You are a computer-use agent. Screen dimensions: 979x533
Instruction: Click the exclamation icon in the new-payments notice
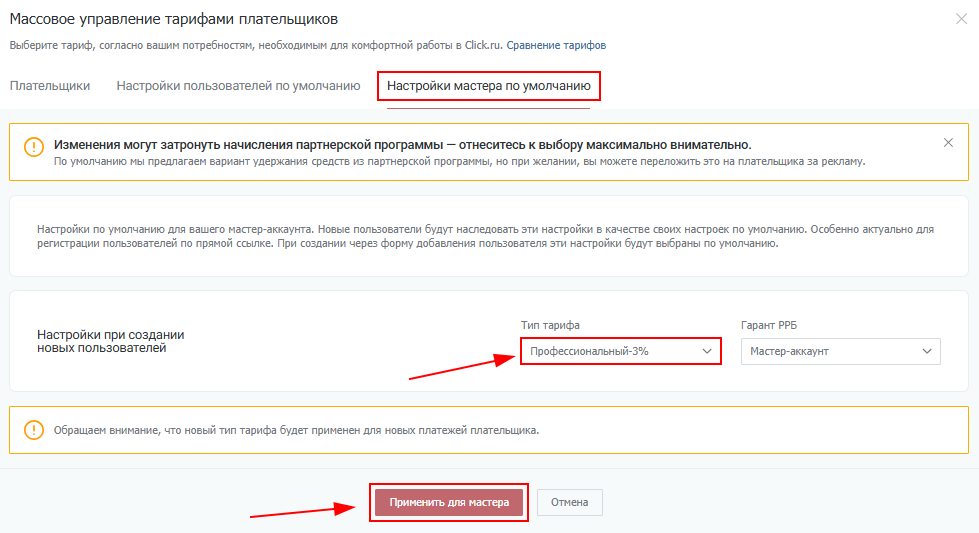click(35, 430)
